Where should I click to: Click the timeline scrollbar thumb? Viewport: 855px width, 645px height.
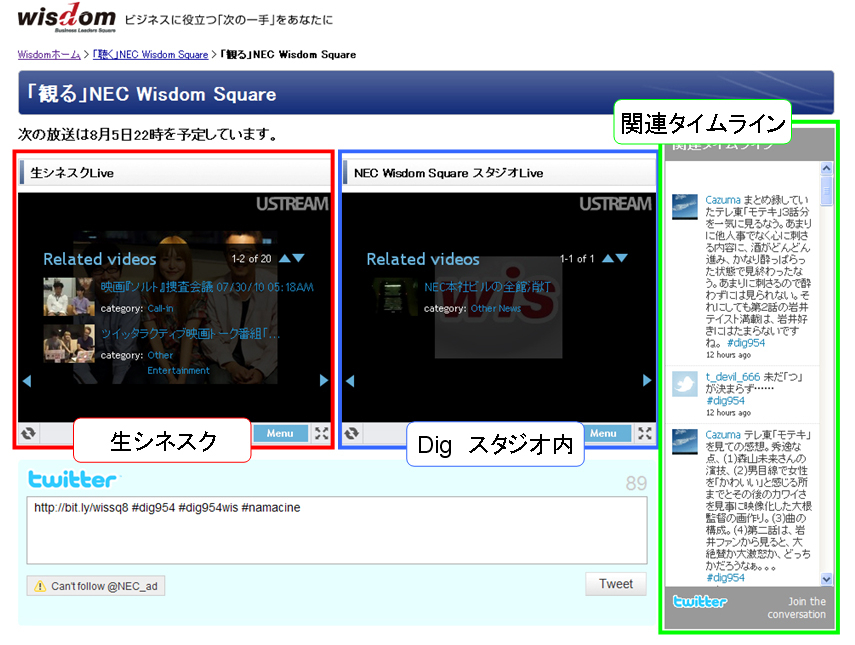point(827,190)
